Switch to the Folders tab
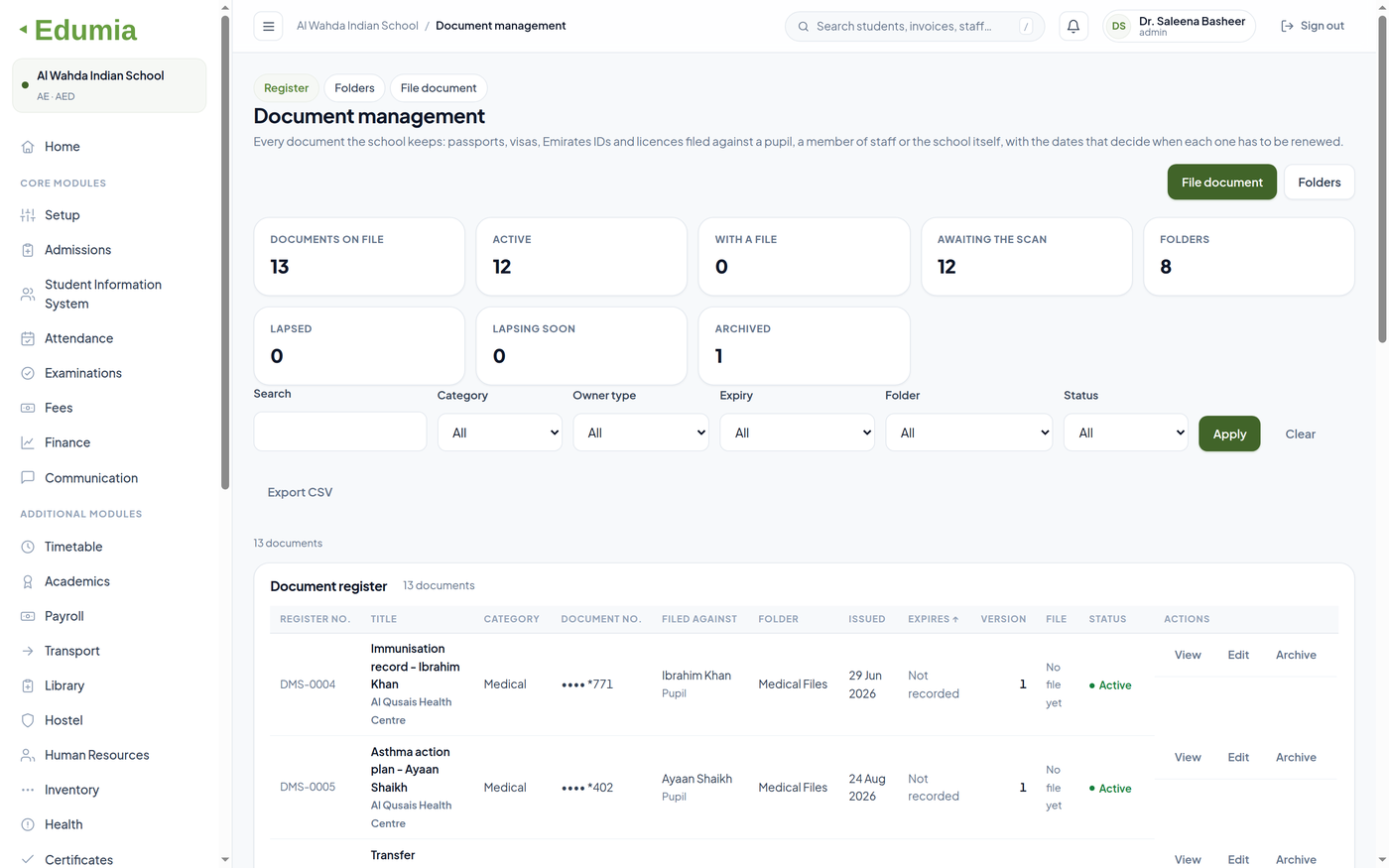This screenshot has width=1389, height=868. (x=354, y=88)
